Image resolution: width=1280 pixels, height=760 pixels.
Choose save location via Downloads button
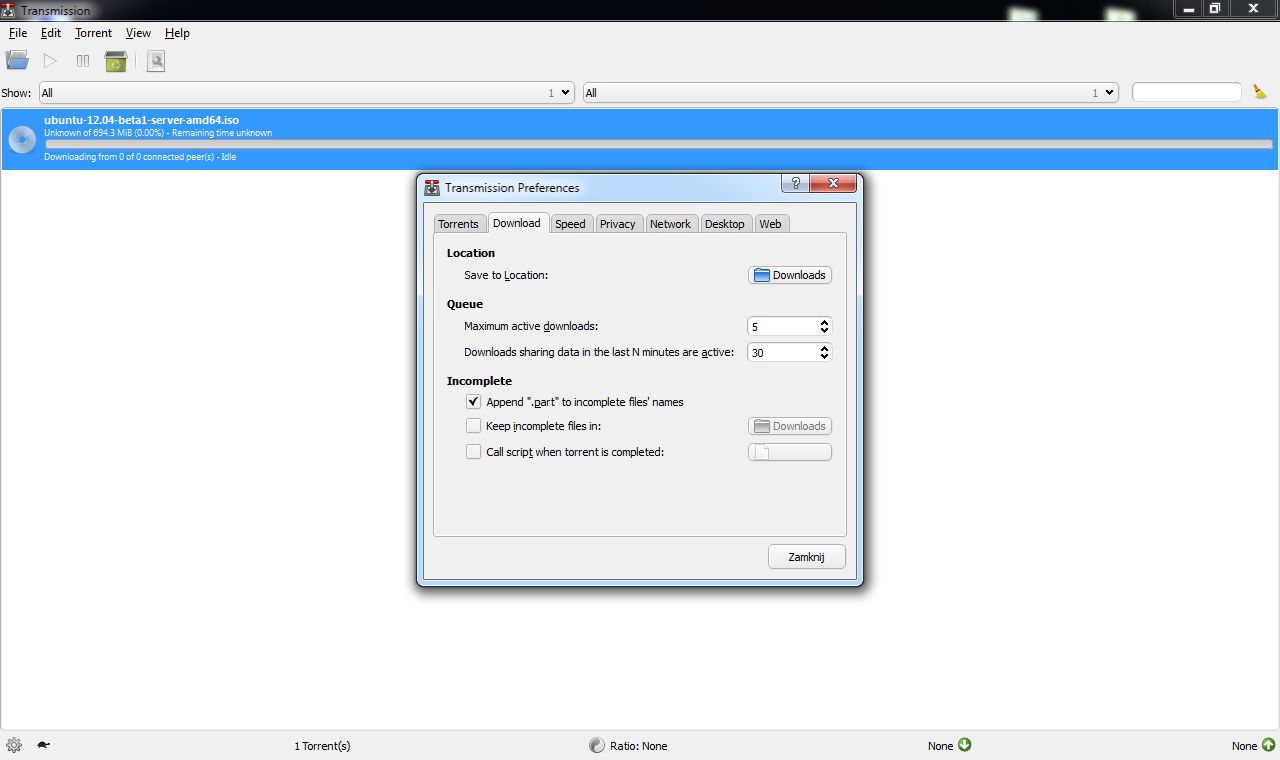pos(790,275)
